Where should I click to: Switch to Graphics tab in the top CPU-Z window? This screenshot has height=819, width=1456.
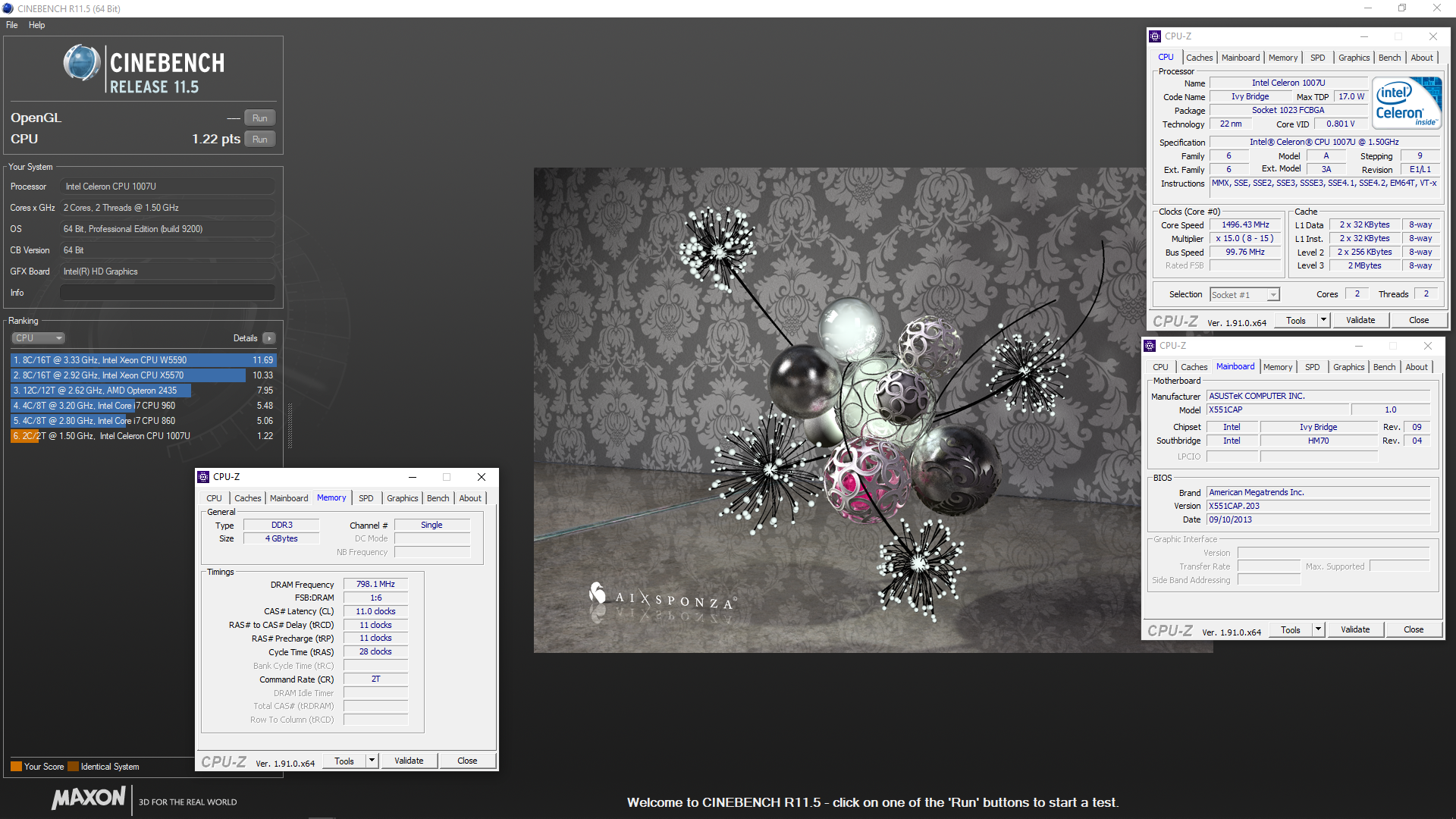pyautogui.click(x=1354, y=58)
